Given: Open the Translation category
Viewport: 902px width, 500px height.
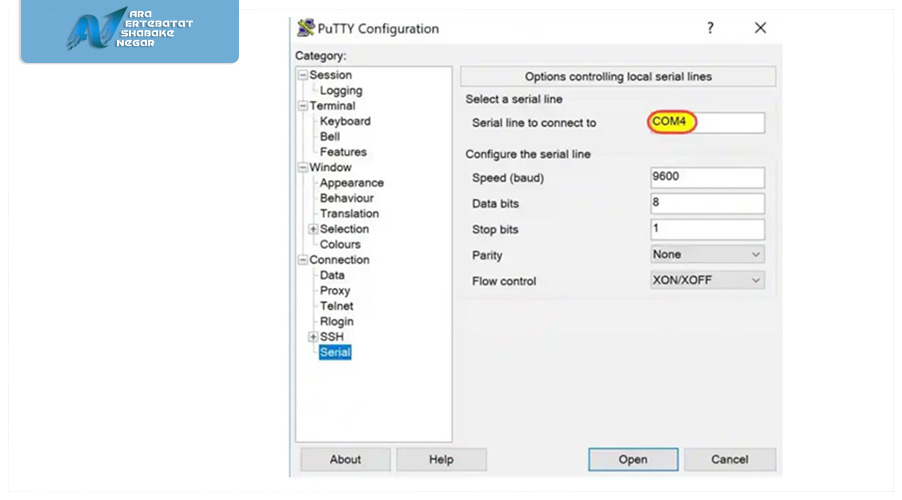Looking at the screenshot, I should [x=349, y=213].
